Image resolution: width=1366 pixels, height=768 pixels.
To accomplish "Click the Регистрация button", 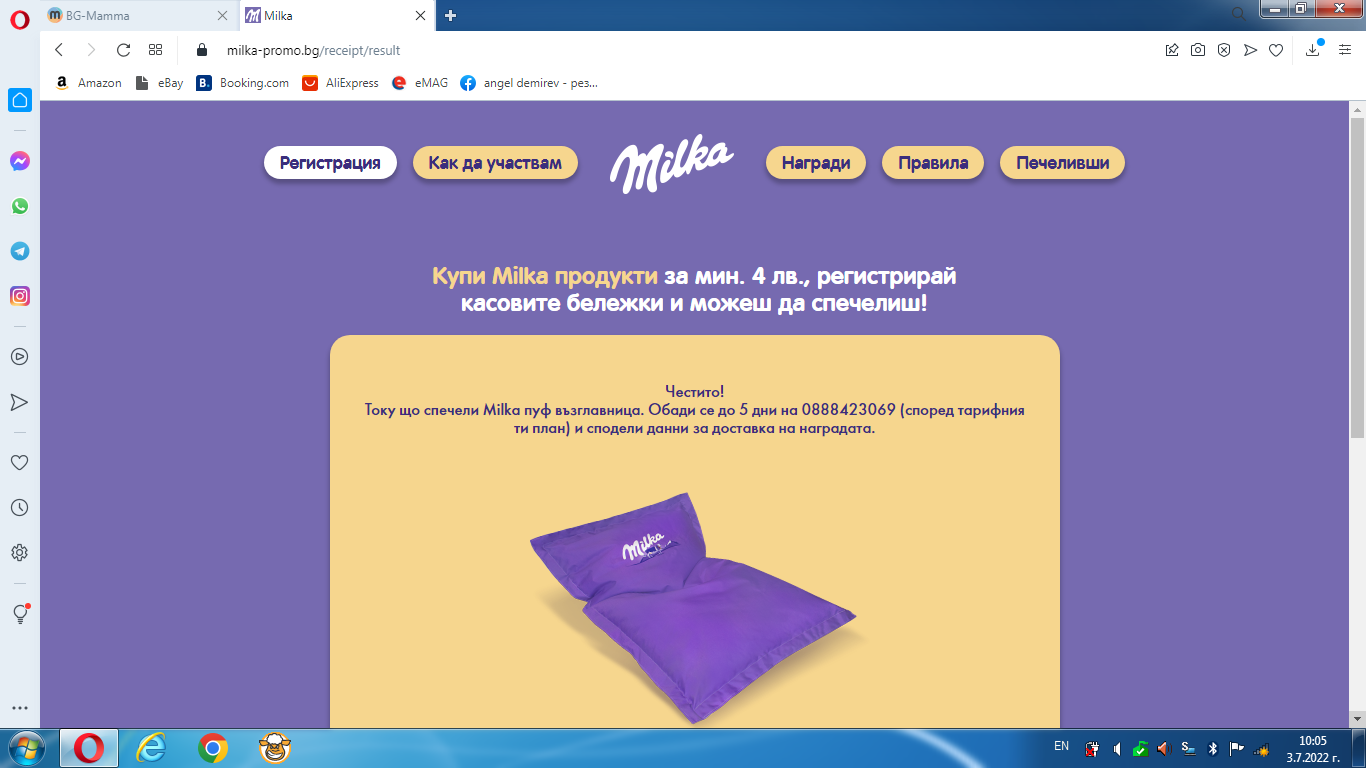I will click(330, 163).
